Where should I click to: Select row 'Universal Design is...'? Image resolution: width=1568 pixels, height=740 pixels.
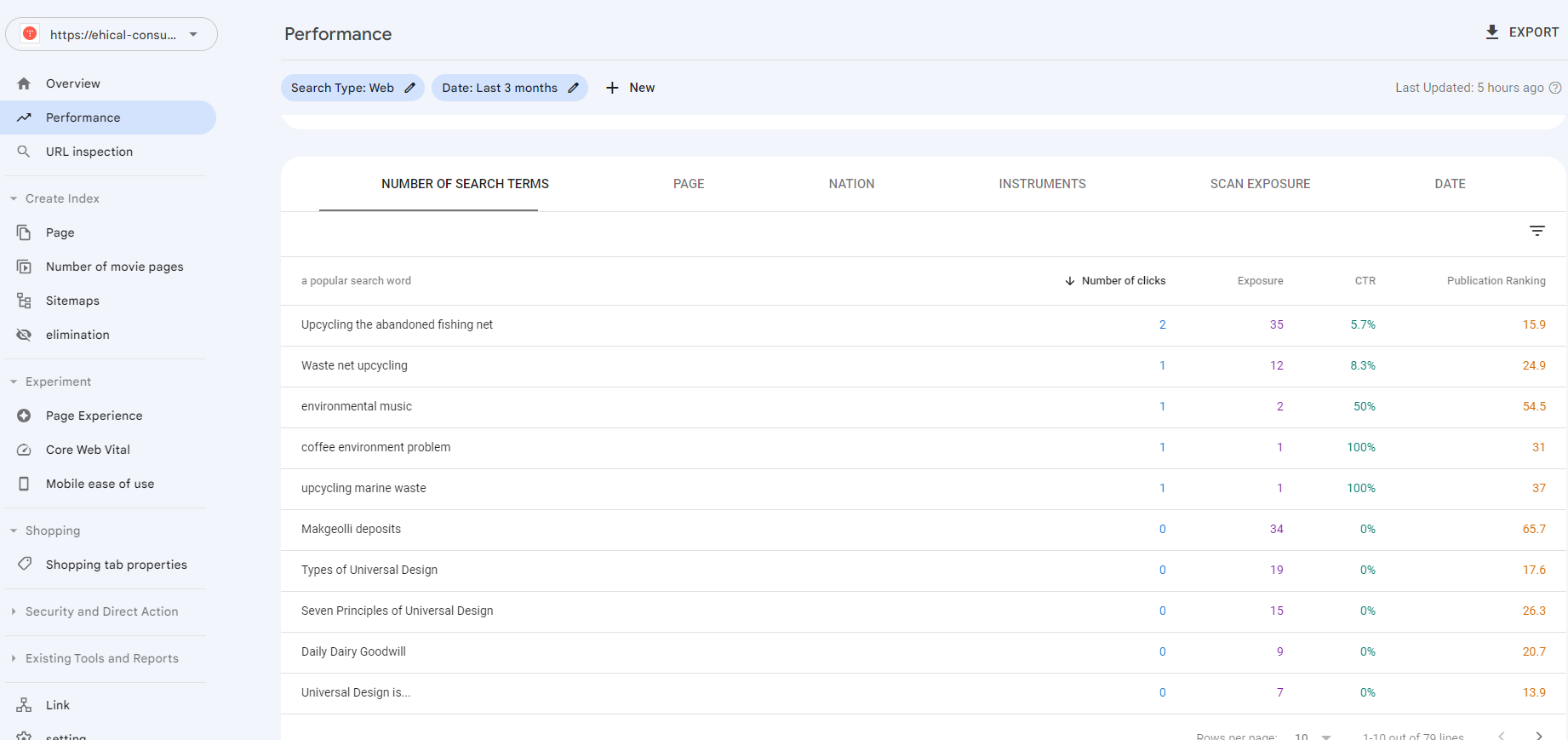[x=924, y=693]
